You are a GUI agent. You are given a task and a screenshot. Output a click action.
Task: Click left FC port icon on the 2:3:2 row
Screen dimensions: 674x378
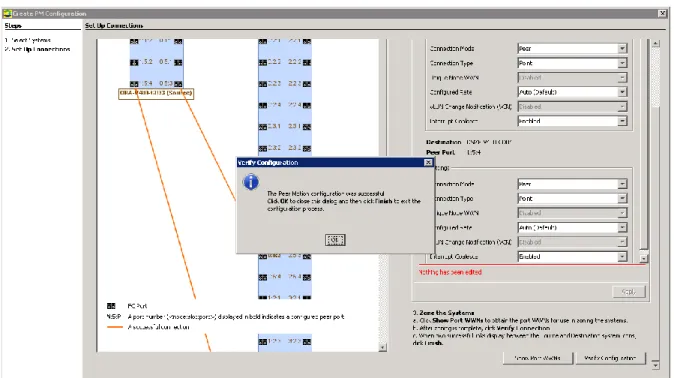(x=263, y=148)
